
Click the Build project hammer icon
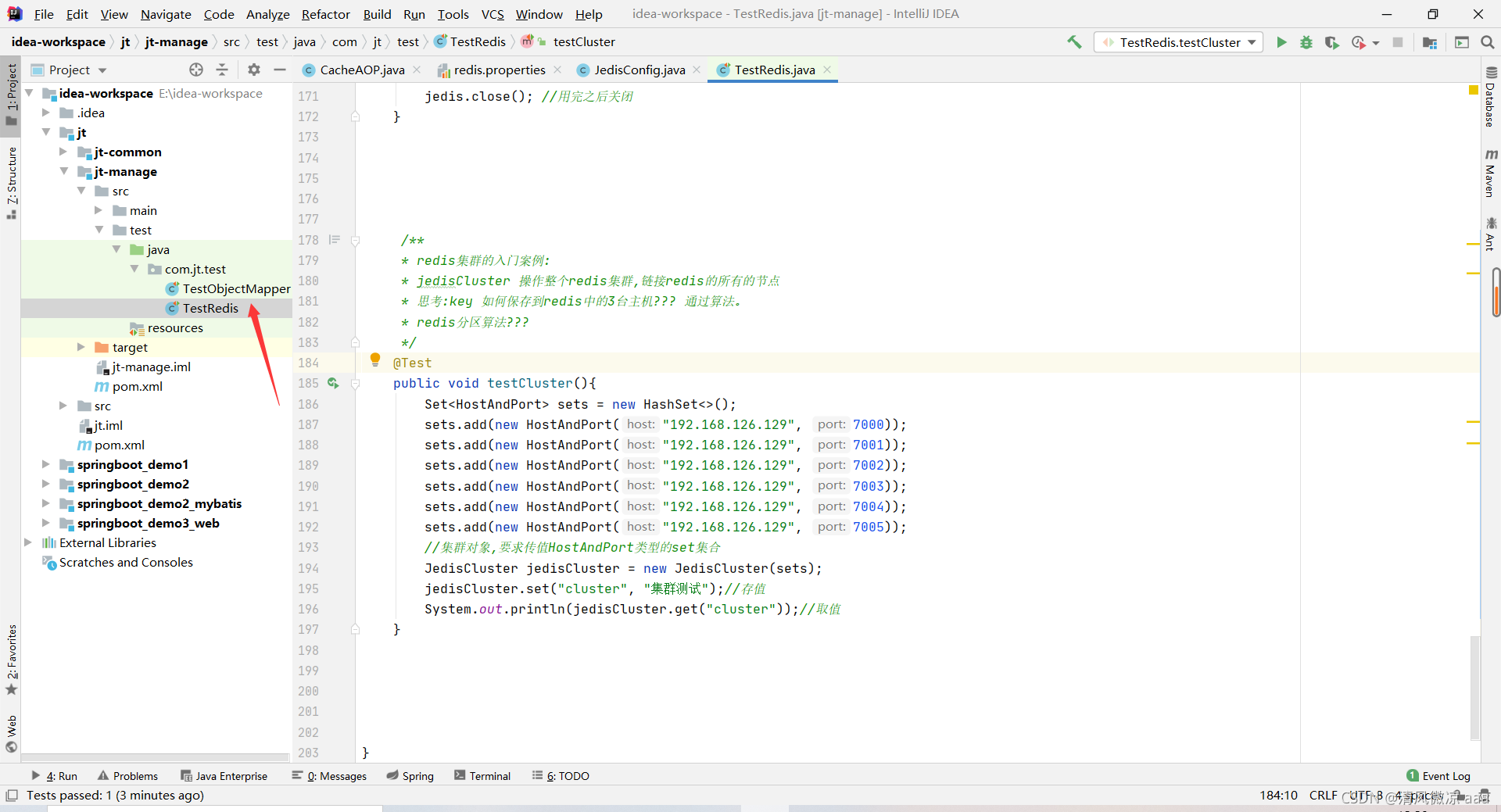[x=1075, y=42]
